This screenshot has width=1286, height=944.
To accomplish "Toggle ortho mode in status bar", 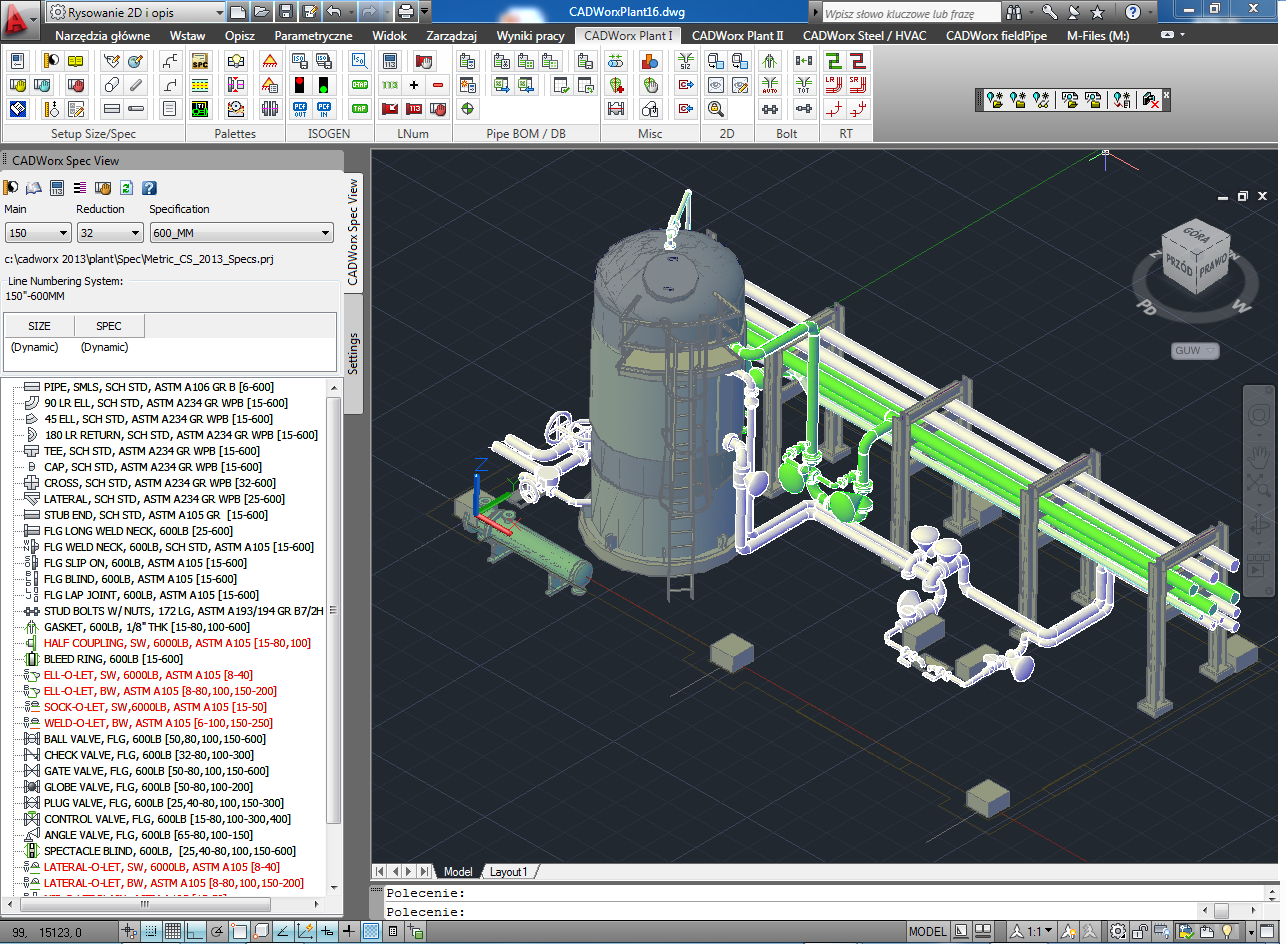I will click(x=196, y=932).
